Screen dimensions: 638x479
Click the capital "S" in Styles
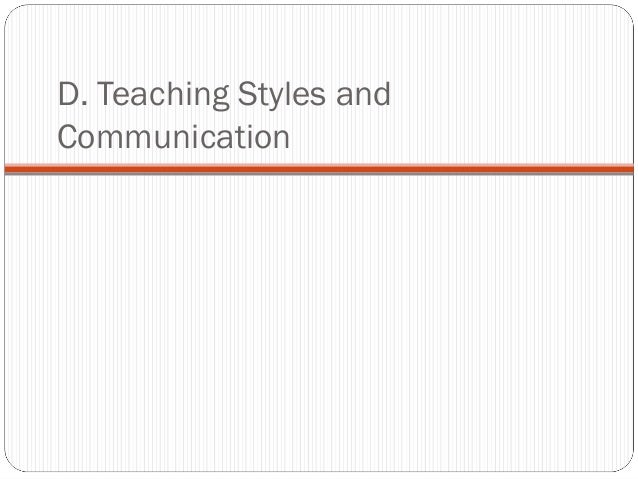[247, 94]
